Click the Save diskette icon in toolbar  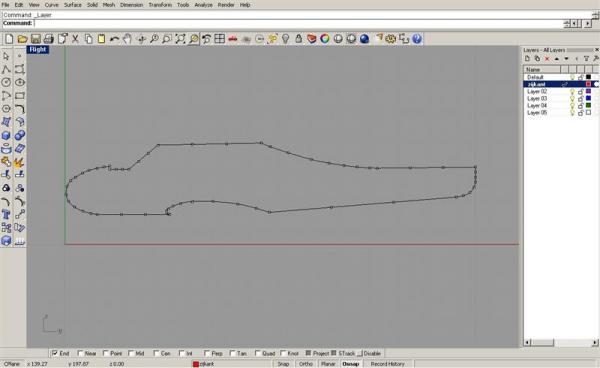point(36,39)
